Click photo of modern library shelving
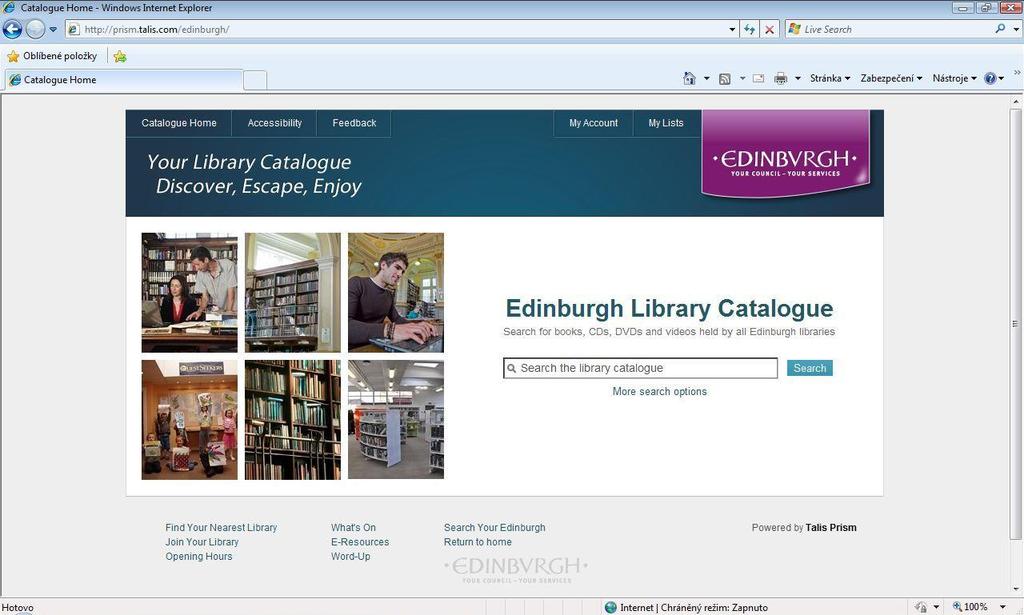The height and width of the screenshot is (615, 1024). point(396,420)
